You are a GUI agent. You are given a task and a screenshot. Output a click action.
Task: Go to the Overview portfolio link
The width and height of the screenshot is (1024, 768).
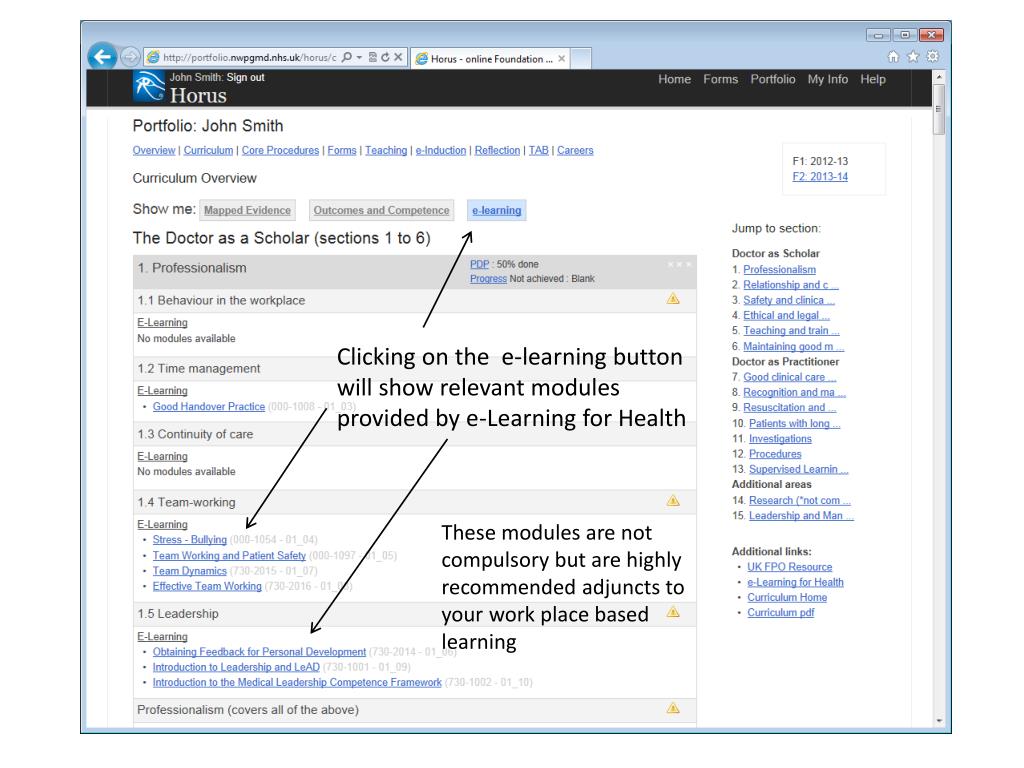pos(153,150)
